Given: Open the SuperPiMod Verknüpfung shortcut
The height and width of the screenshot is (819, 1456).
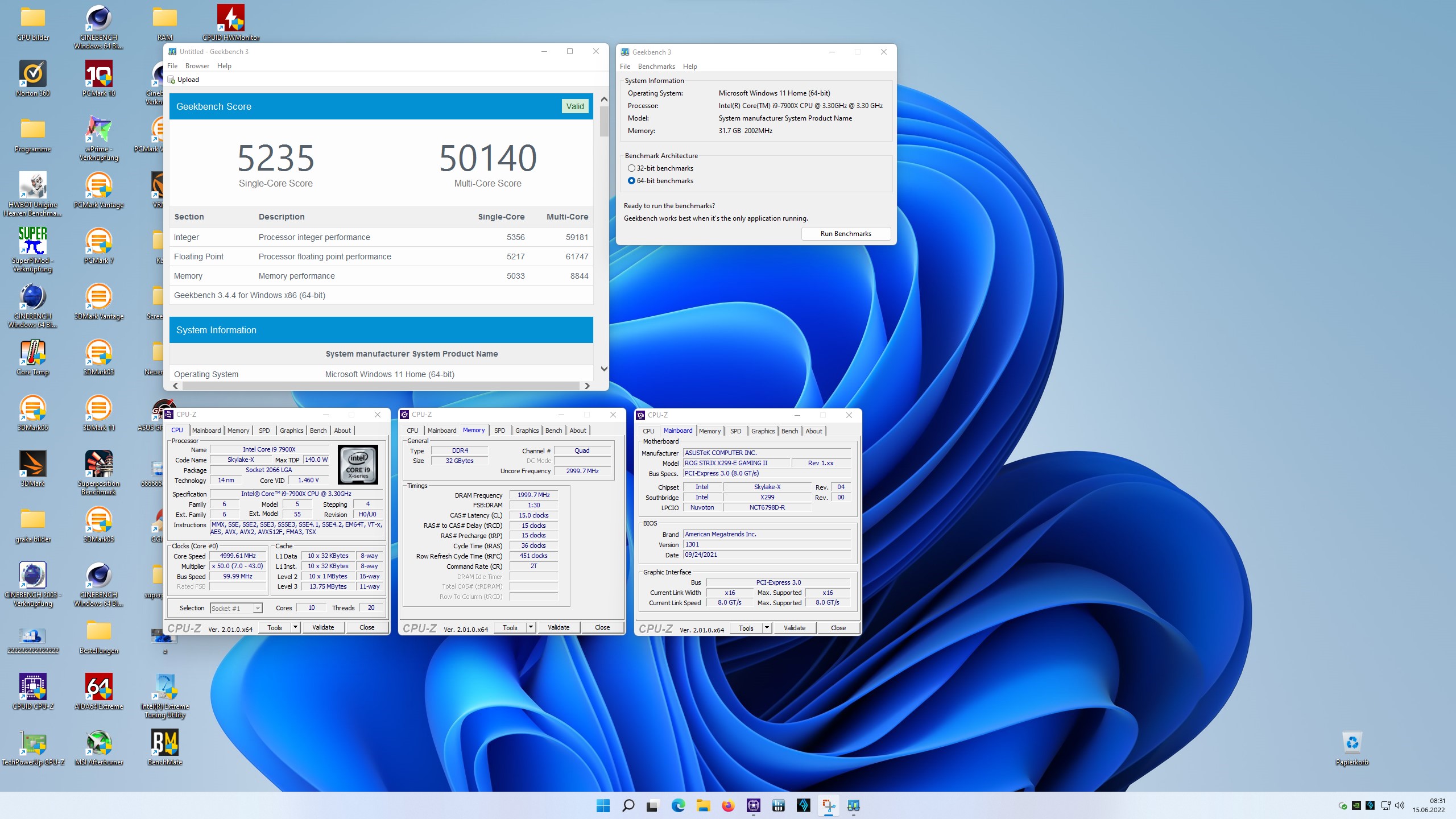Looking at the screenshot, I should point(33,250).
